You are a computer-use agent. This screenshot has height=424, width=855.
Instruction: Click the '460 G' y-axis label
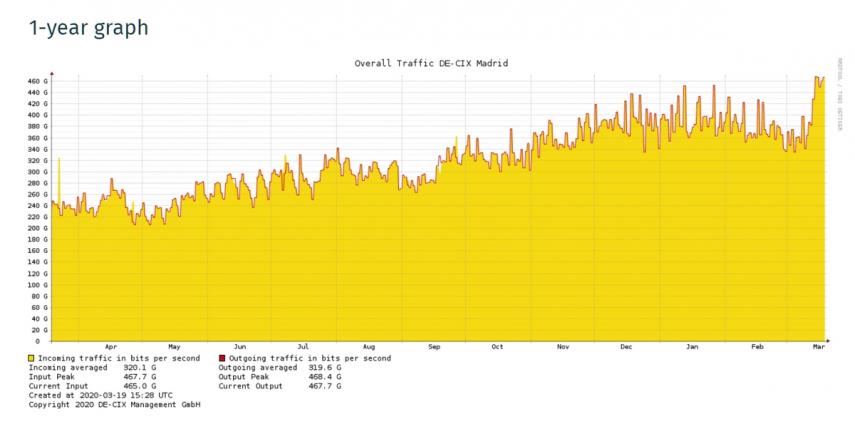[38, 81]
